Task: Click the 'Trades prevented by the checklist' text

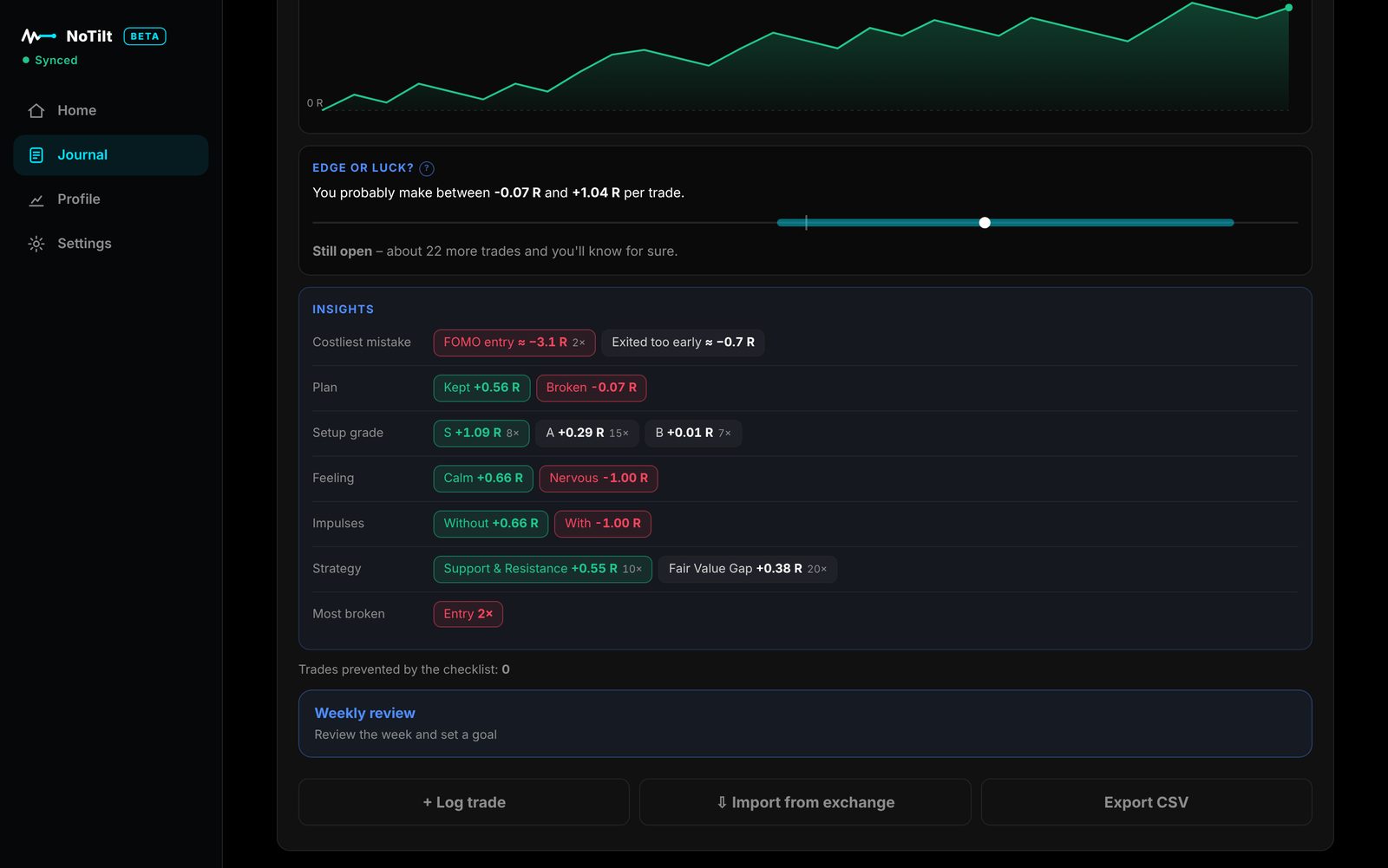Action: pyautogui.click(x=404, y=669)
